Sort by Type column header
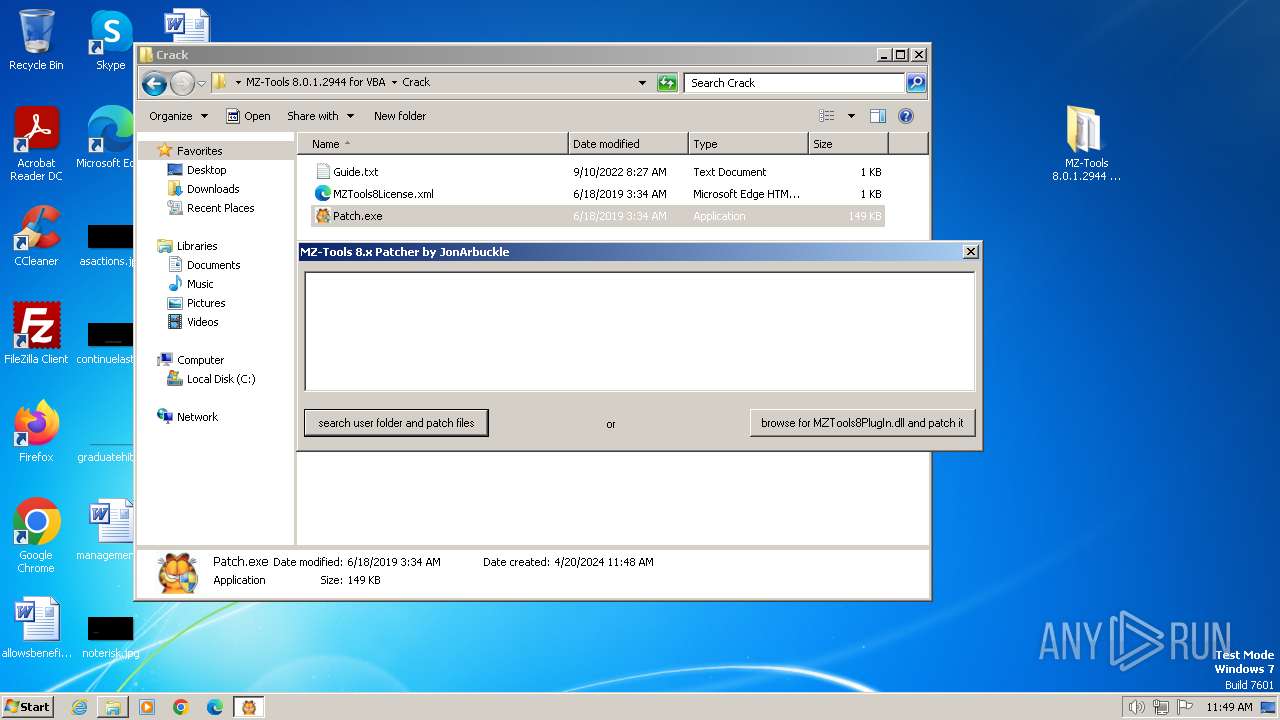Viewport: 1280px width, 720px height. click(x=748, y=144)
